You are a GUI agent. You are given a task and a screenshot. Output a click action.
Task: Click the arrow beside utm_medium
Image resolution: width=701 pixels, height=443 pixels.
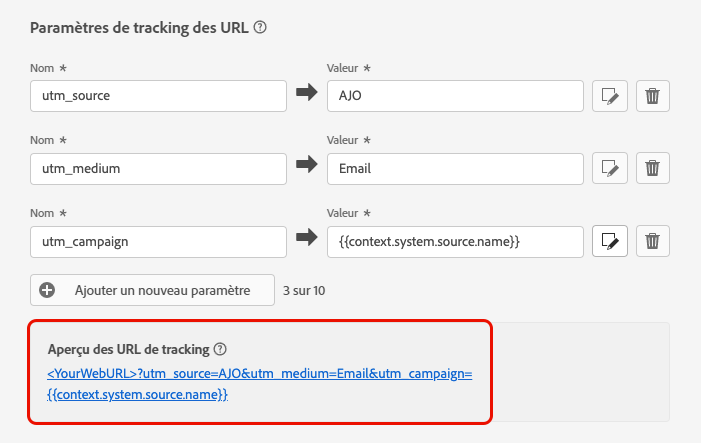coord(306,168)
